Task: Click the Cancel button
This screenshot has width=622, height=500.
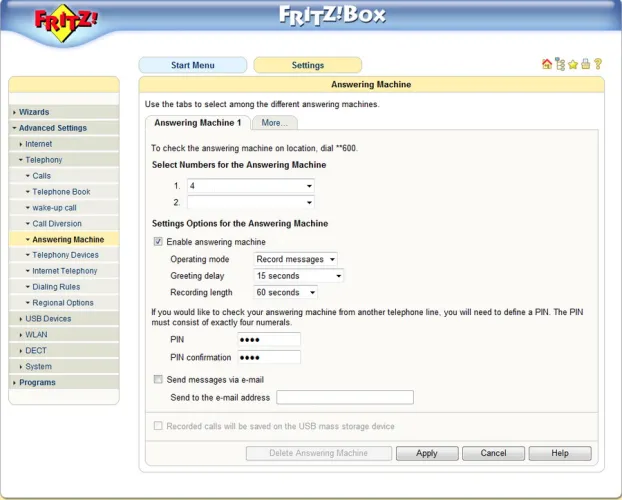Action: tap(493, 453)
